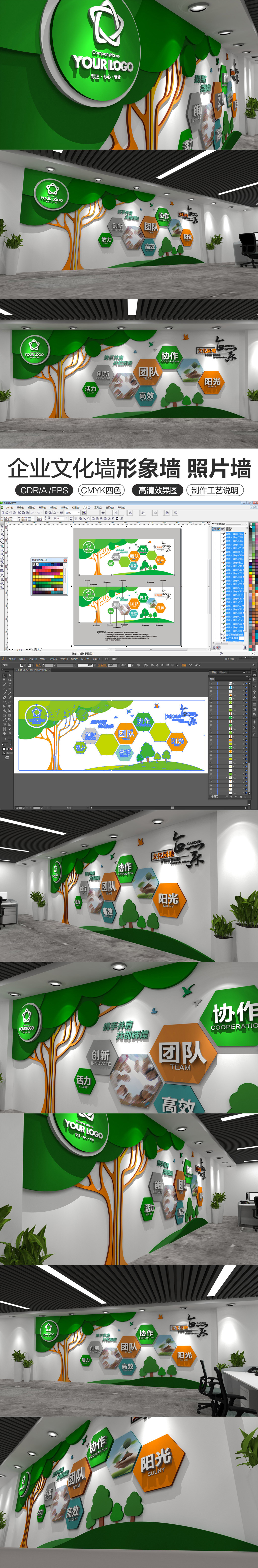This screenshot has height=1568, width=258.
Task: Click the 高清效果图 badge
Action: tap(158, 490)
